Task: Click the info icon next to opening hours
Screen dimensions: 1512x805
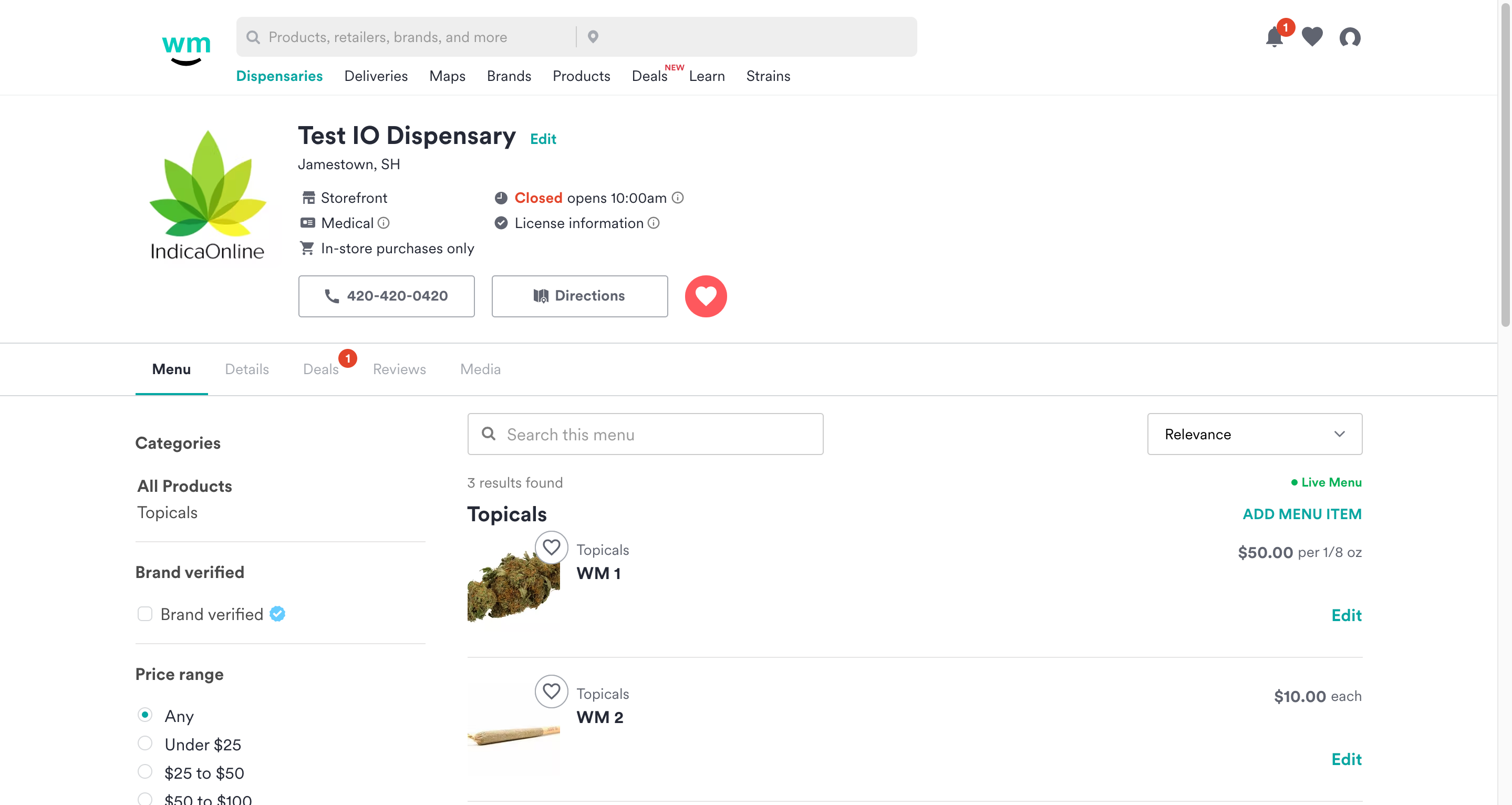Action: [x=678, y=198]
